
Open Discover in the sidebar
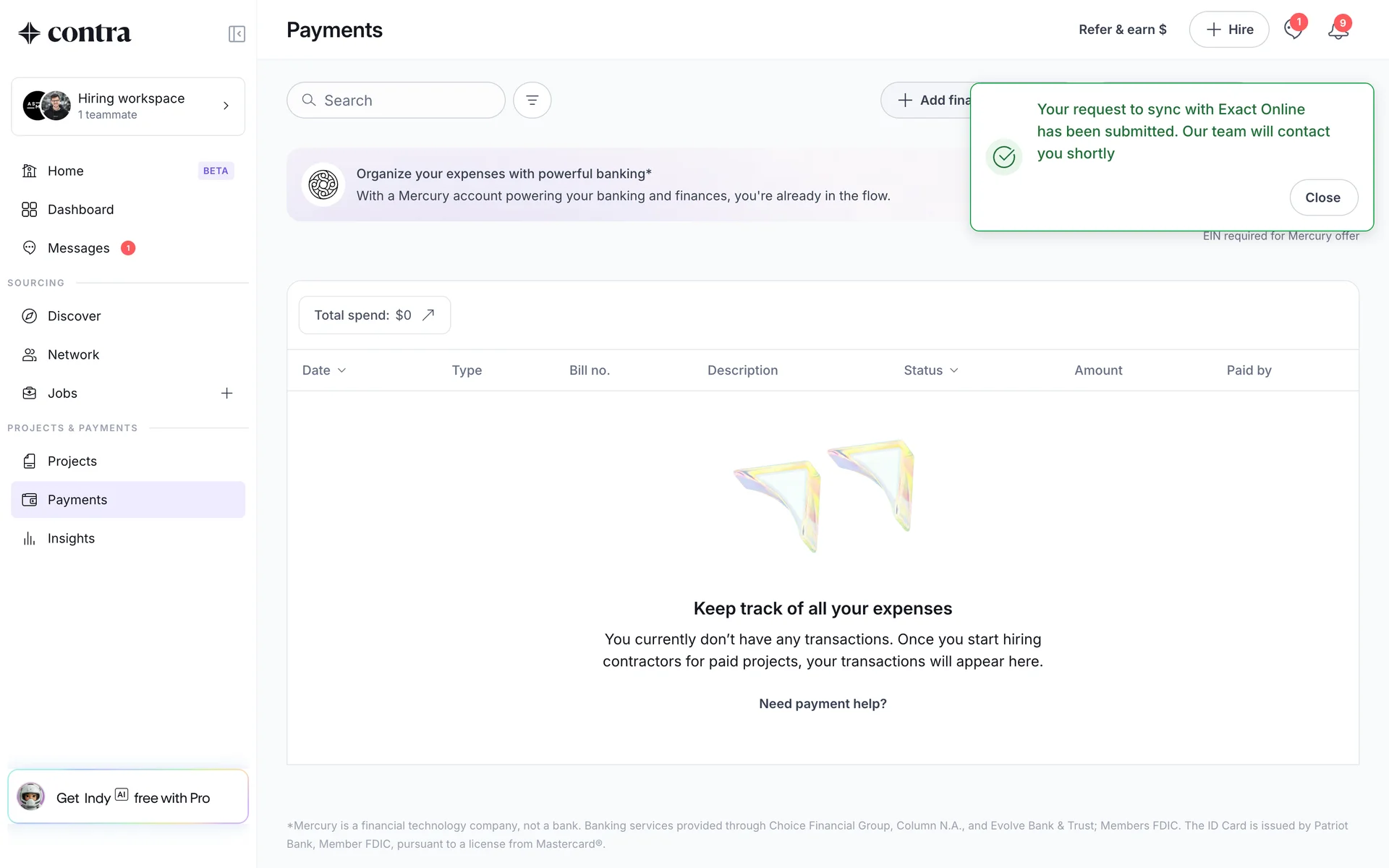[x=74, y=316]
